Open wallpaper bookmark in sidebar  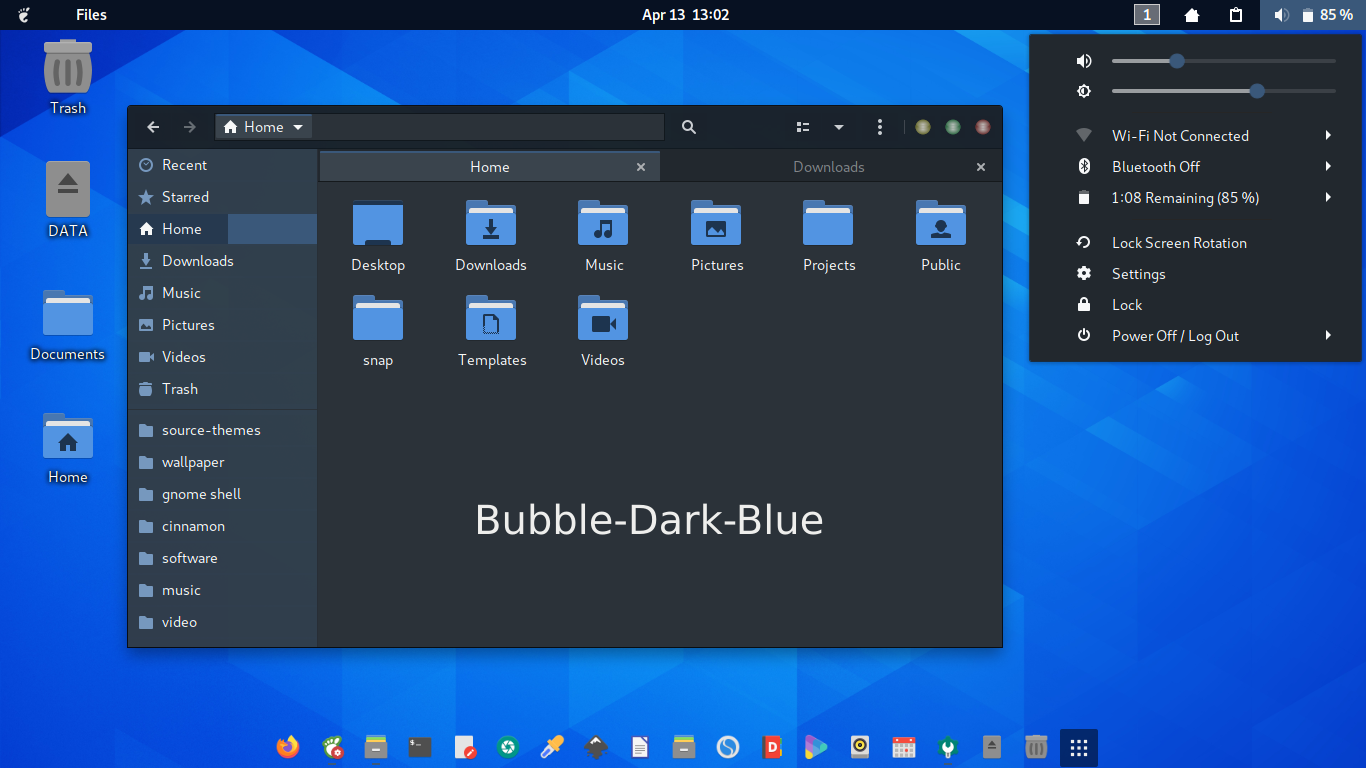click(x=223, y=462)
